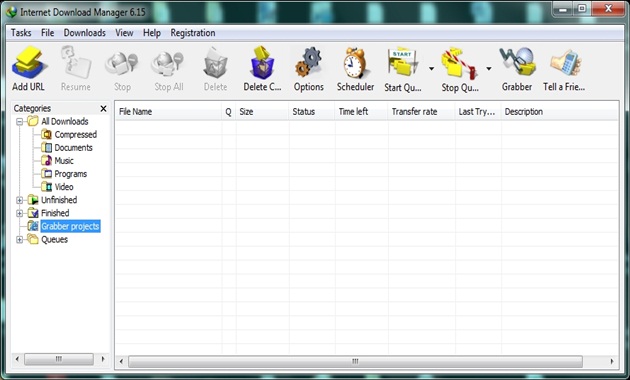Click the Stop Queue icon
The height and width of the screenshot is (380, 630).
[x=459, y=63]
